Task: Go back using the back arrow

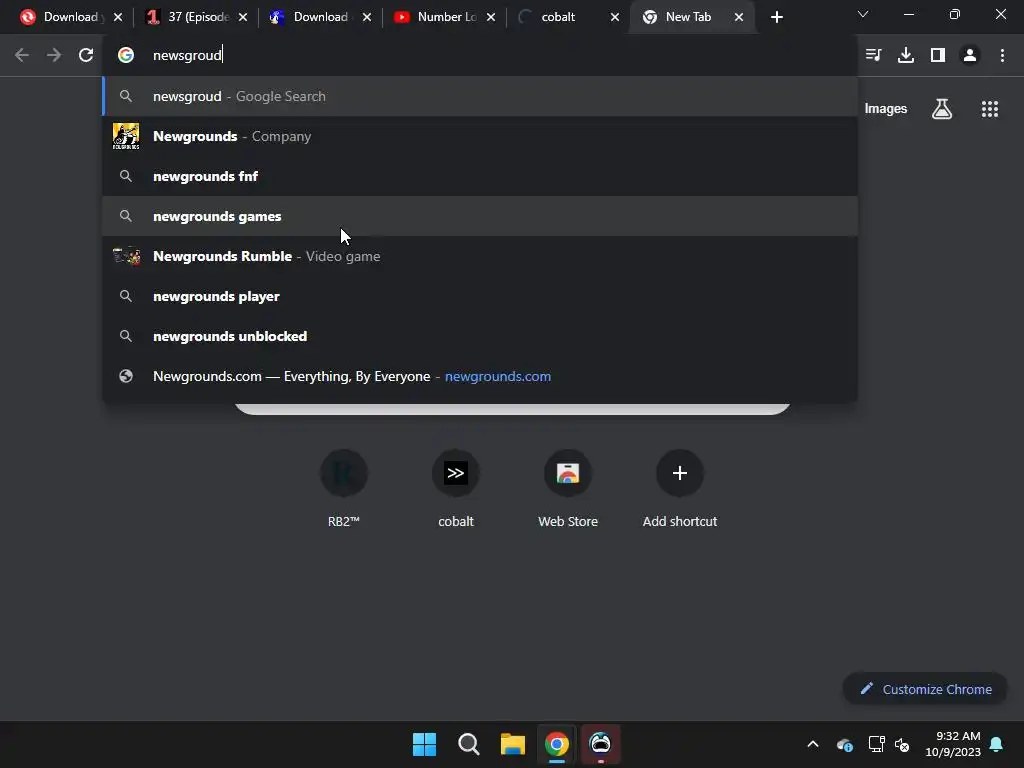Action: tap(22, 55)
